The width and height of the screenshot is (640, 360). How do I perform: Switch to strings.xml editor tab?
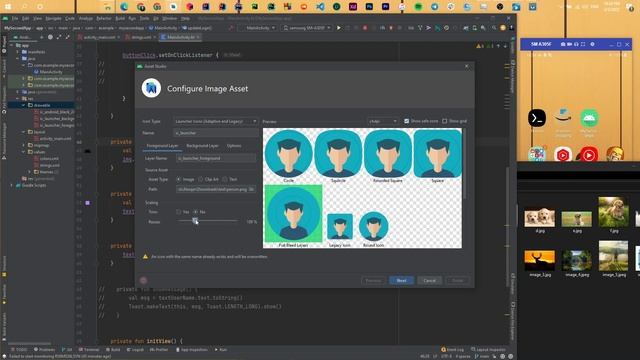pyautogui.click(x=141, y=37)
